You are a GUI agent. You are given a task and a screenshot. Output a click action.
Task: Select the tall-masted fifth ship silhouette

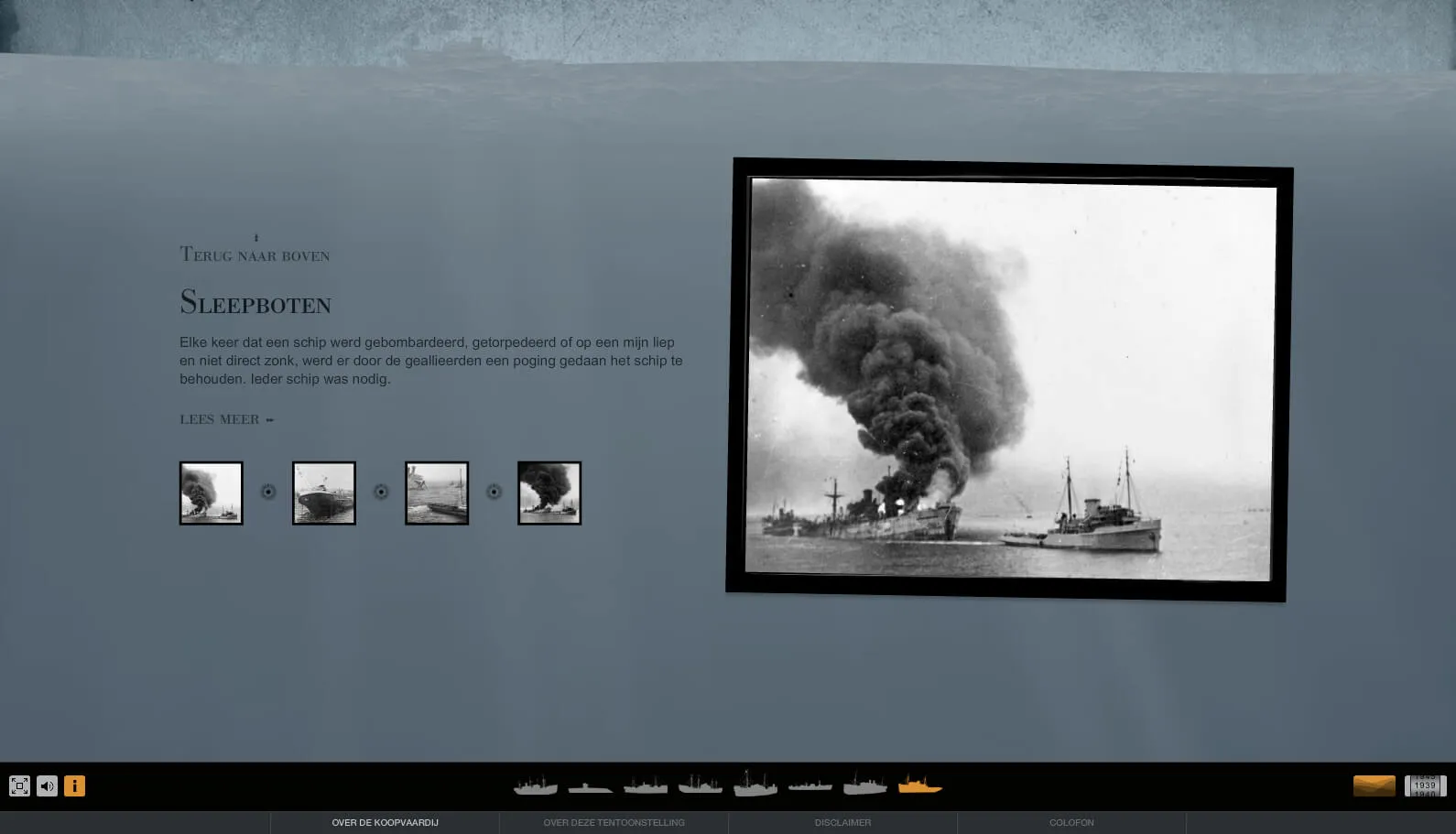point(755,783)
